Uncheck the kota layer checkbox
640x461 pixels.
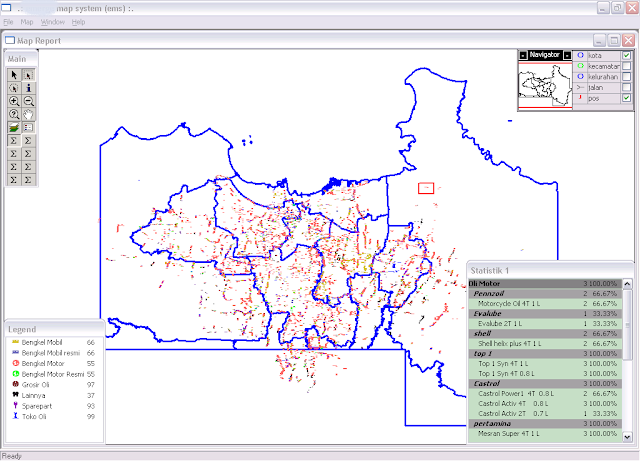626,55
